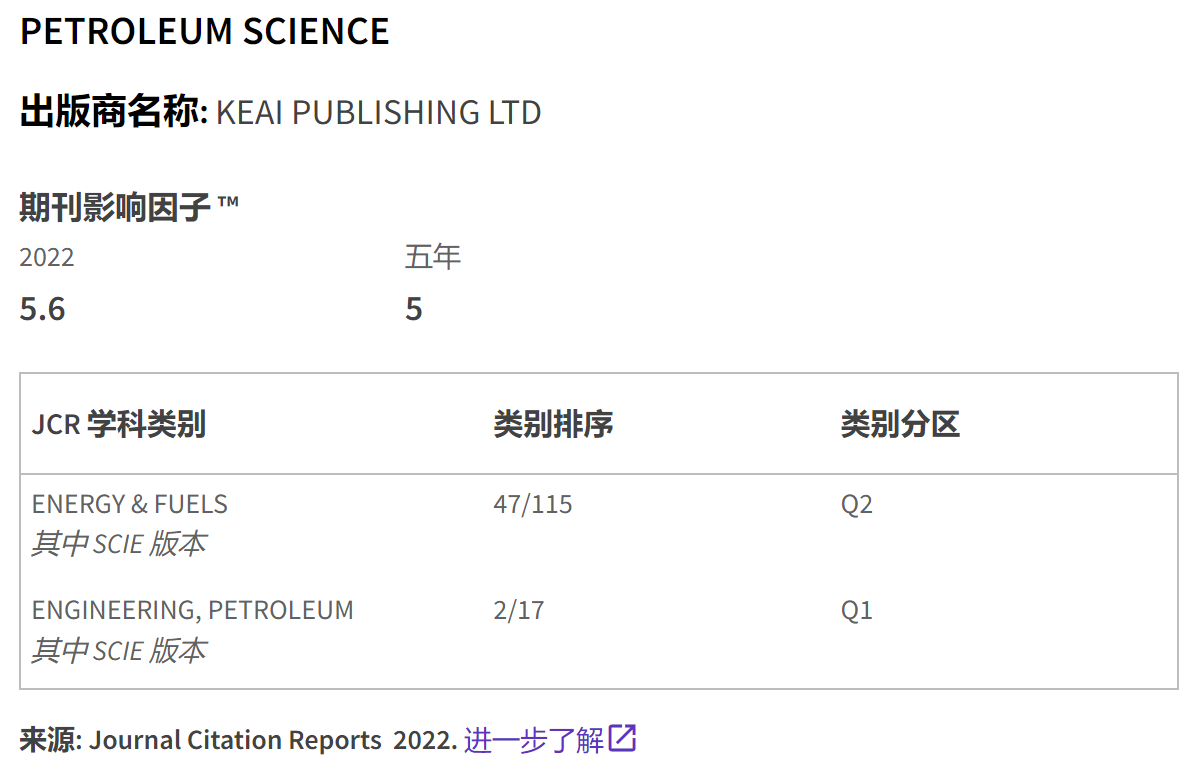
Task: Click the 类别排序 column header
Action: tap(552, 424)
